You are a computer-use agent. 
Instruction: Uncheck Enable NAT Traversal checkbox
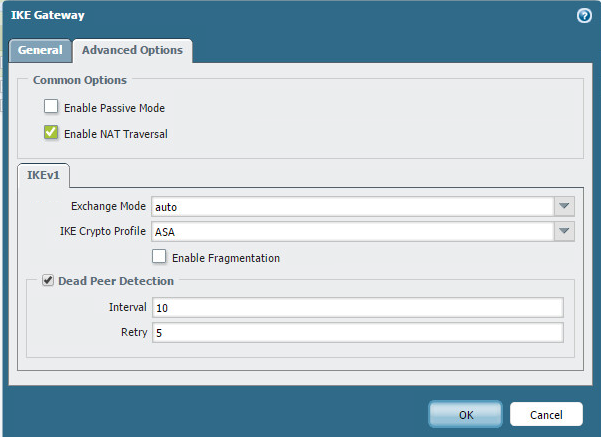point(51,132)
